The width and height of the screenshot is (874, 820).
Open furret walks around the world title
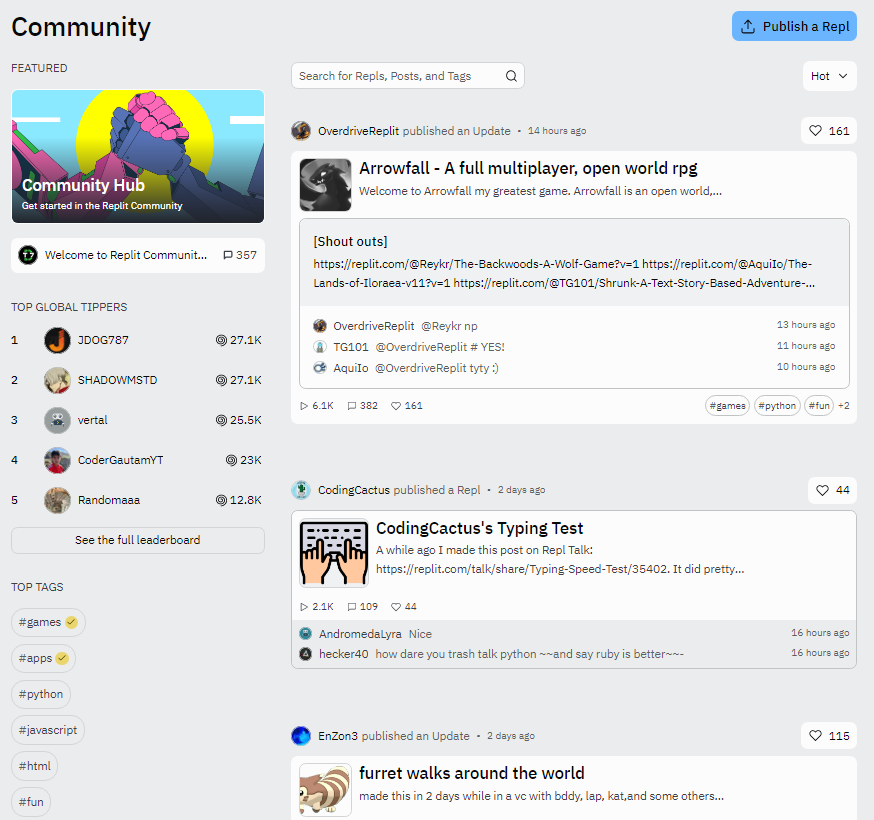(472, 773)
